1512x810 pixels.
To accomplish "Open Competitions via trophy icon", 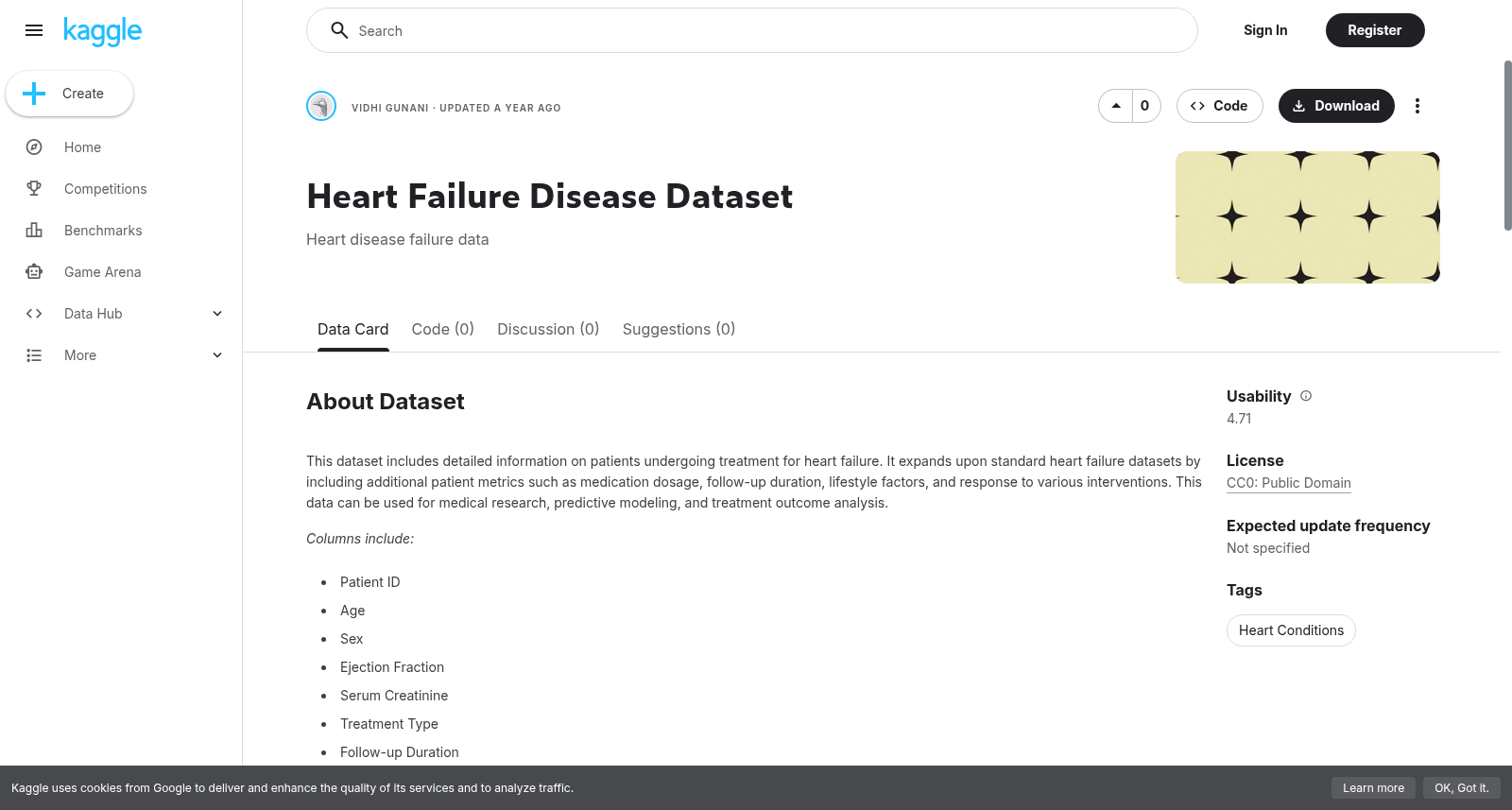I will pos(34,189).
